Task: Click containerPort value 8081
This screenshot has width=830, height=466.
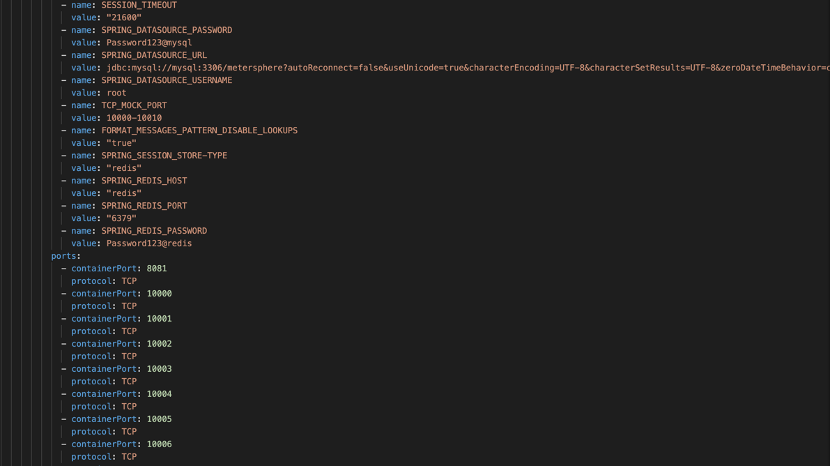Action: click(157, 268)
